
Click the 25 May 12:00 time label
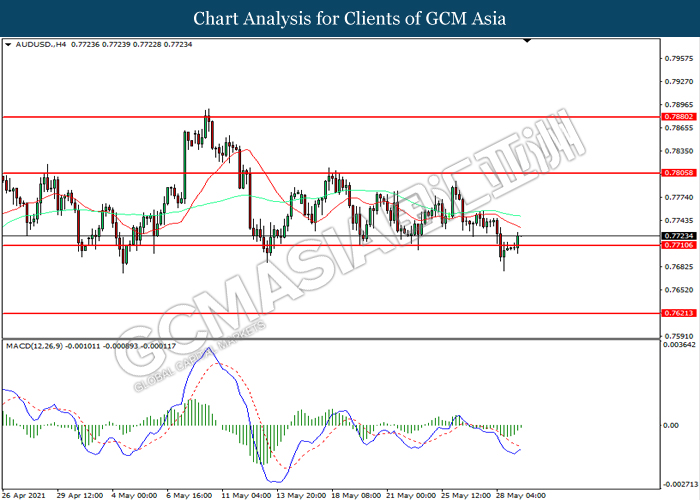click(x=466, y=496)
